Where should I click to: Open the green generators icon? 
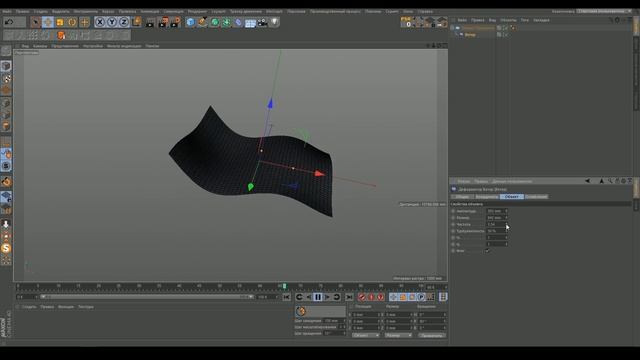215,22
